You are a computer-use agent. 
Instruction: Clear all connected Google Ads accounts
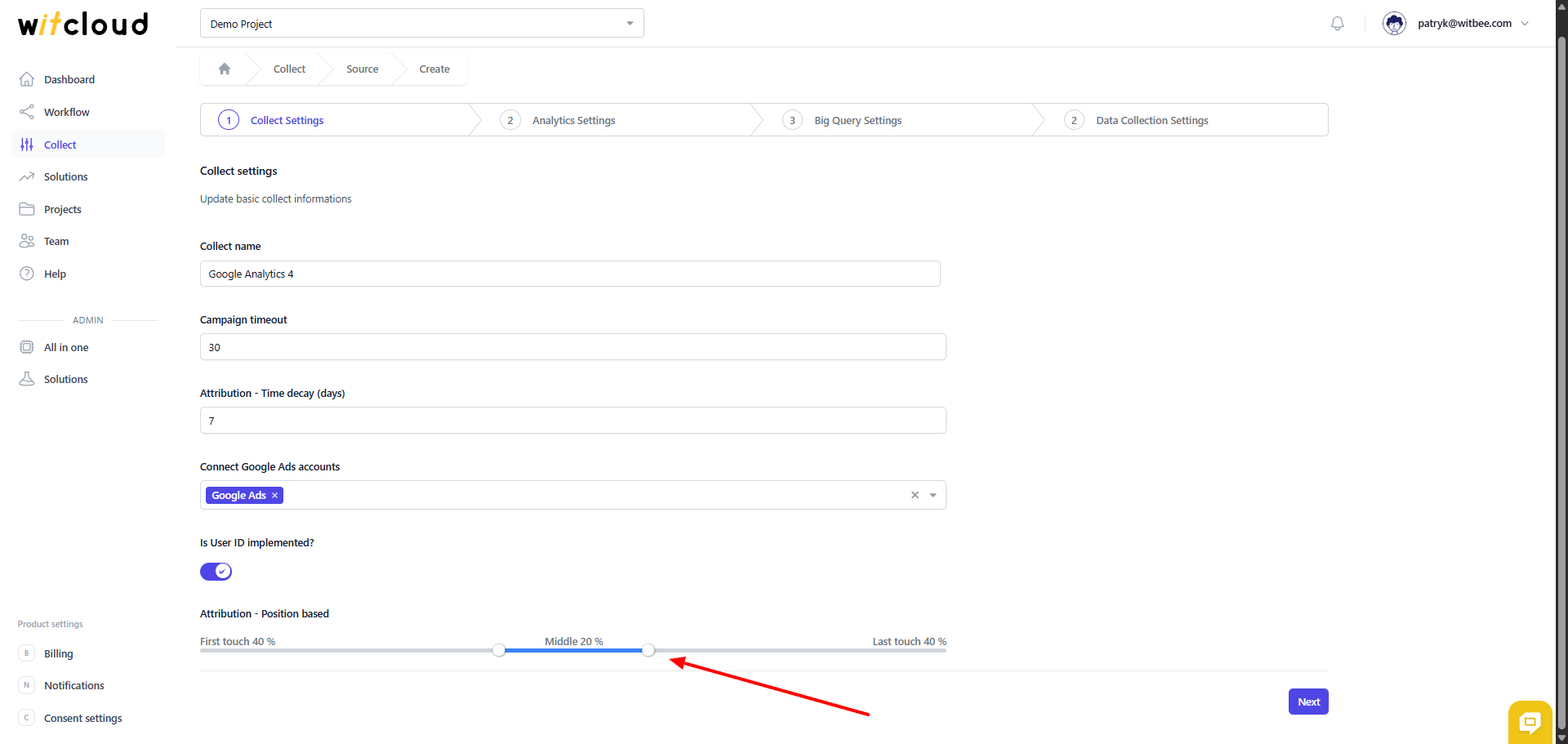tap(915, 495)
